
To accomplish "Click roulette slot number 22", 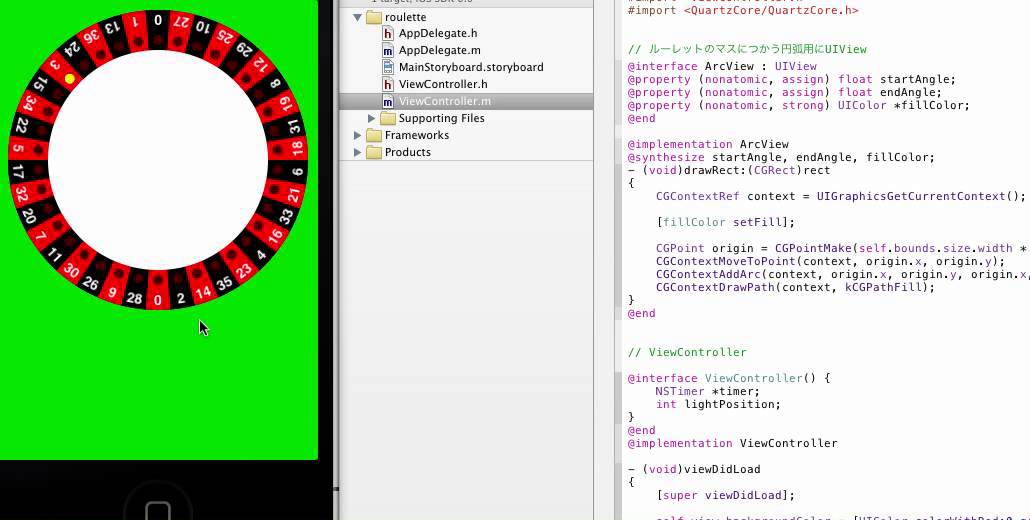I will [23, 125].
